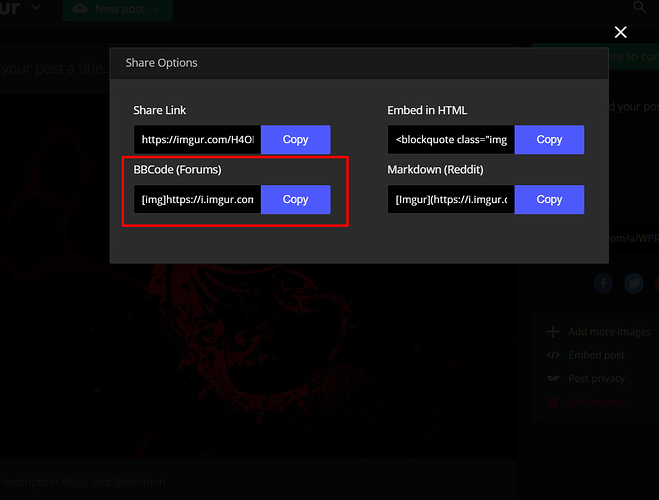Click the Markdown (Reddit) label
The width and height of the screenshot is (659, 500).
[435, 170]
